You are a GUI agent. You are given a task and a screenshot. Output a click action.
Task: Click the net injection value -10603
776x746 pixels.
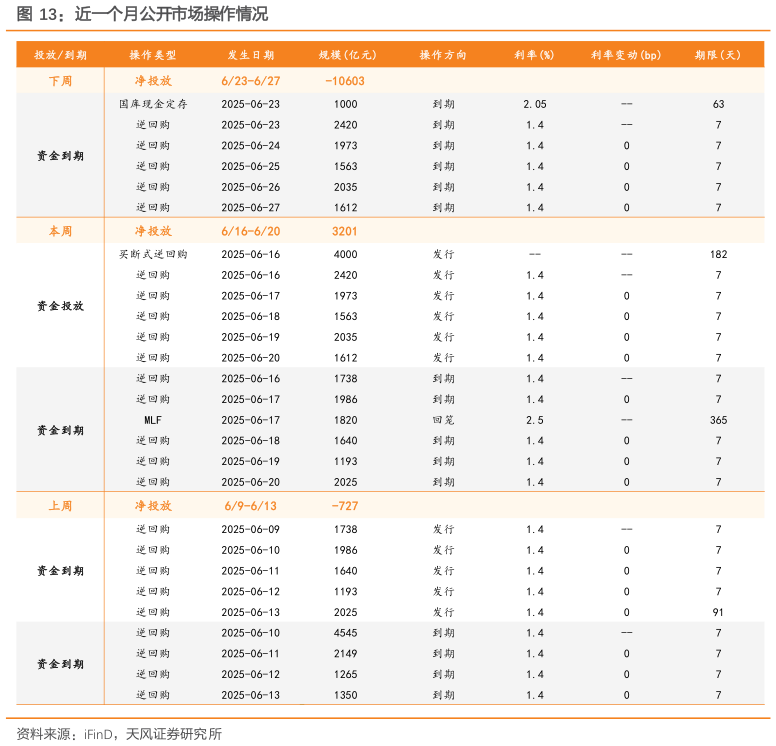click(x=345, y=82)
